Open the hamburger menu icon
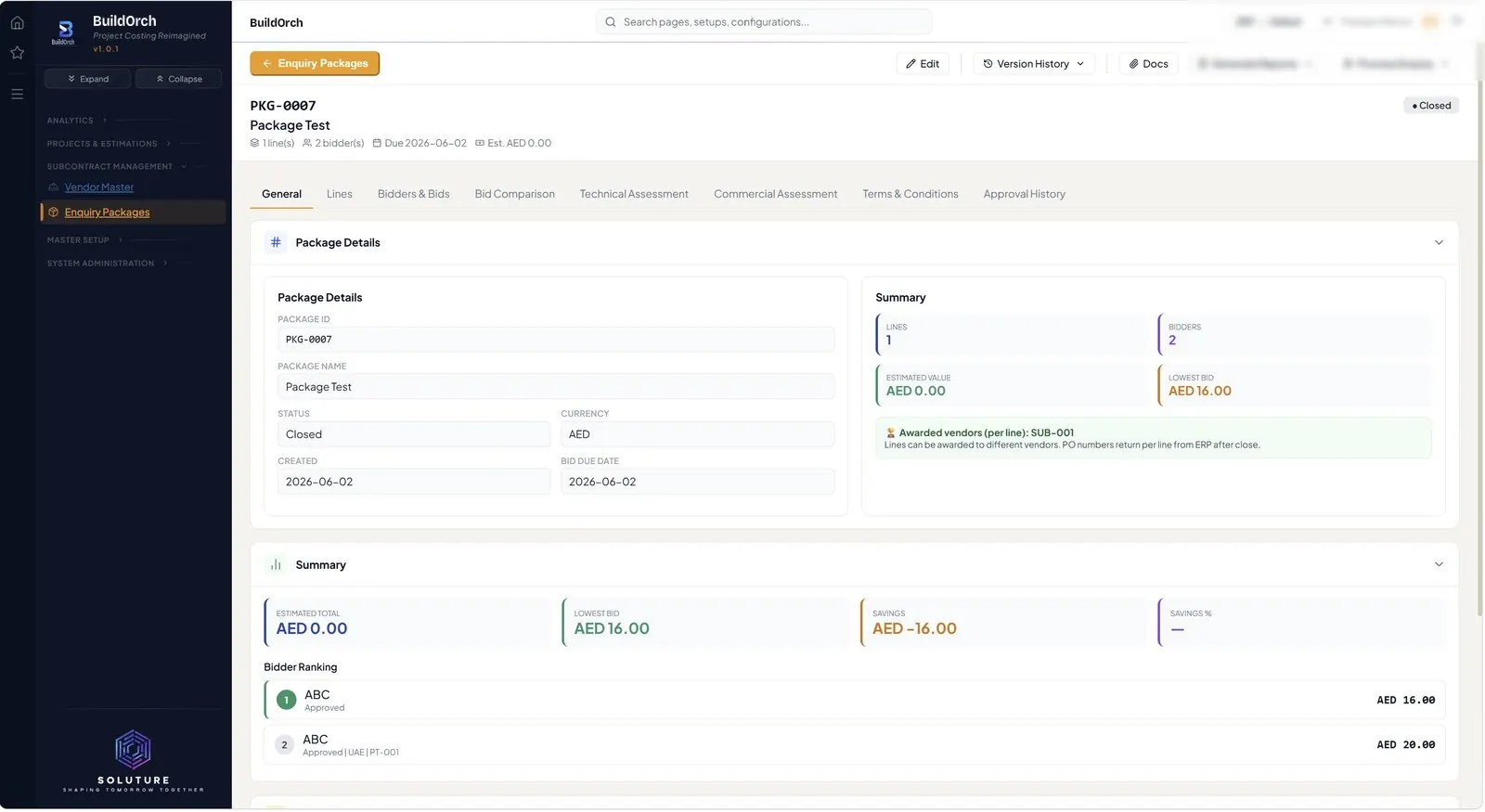This screenshot has width=1485, height=812. tap(17, 94)
